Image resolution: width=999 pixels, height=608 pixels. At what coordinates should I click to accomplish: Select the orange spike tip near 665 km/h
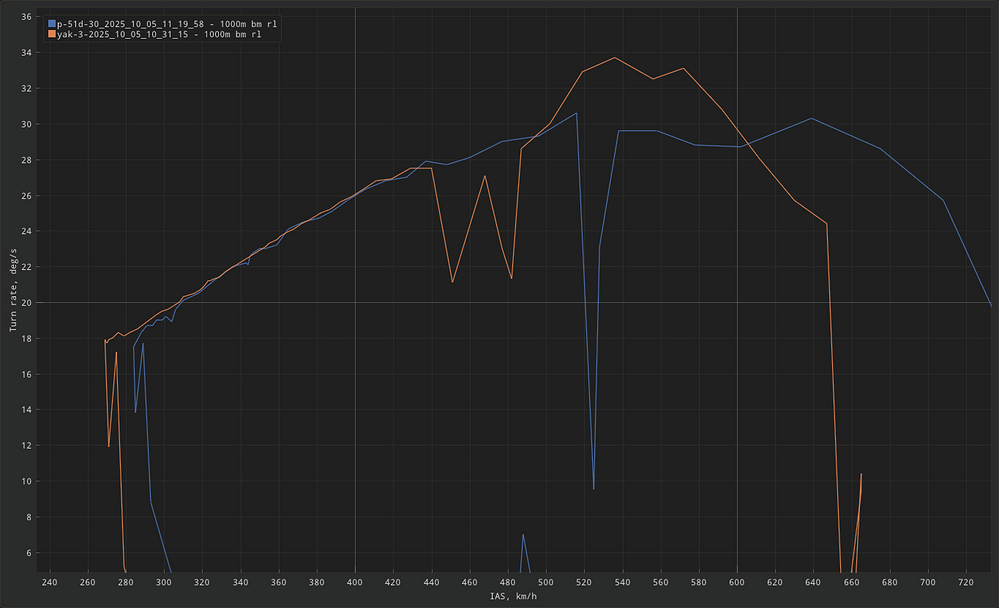click(861, 474)
